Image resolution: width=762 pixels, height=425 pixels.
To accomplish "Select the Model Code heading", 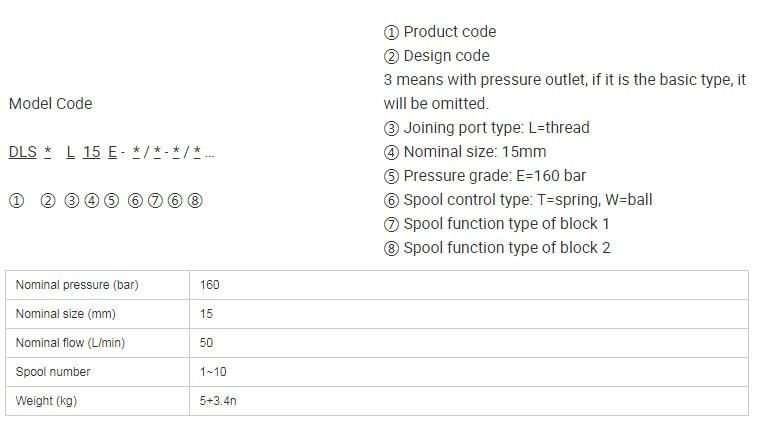I will click(x=51, y=103).
